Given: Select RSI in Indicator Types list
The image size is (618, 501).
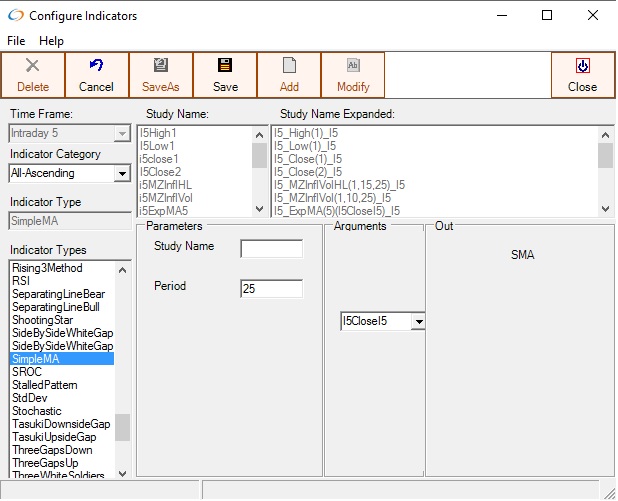Looking at the screenshot, I should click(21, 281).
